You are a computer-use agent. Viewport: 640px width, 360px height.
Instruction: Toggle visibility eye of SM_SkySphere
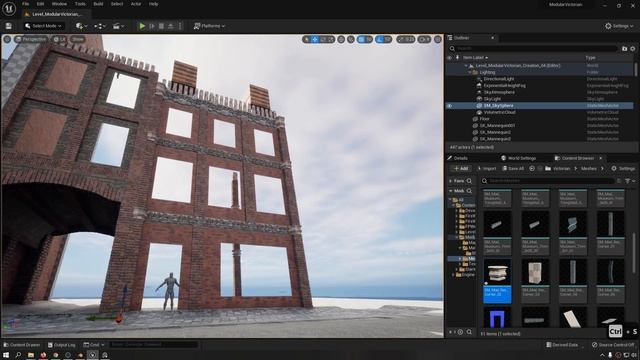(449, 106)
